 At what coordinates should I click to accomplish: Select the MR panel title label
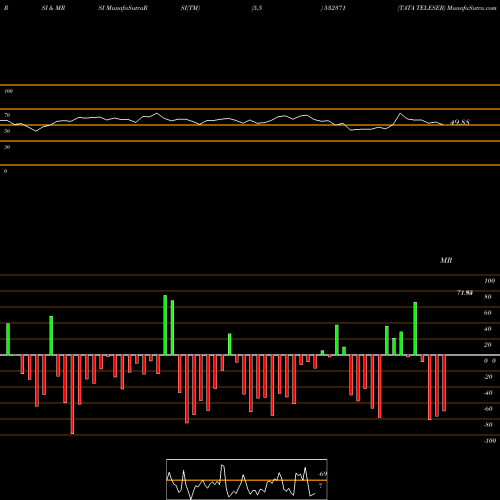[x=446, y=260]
